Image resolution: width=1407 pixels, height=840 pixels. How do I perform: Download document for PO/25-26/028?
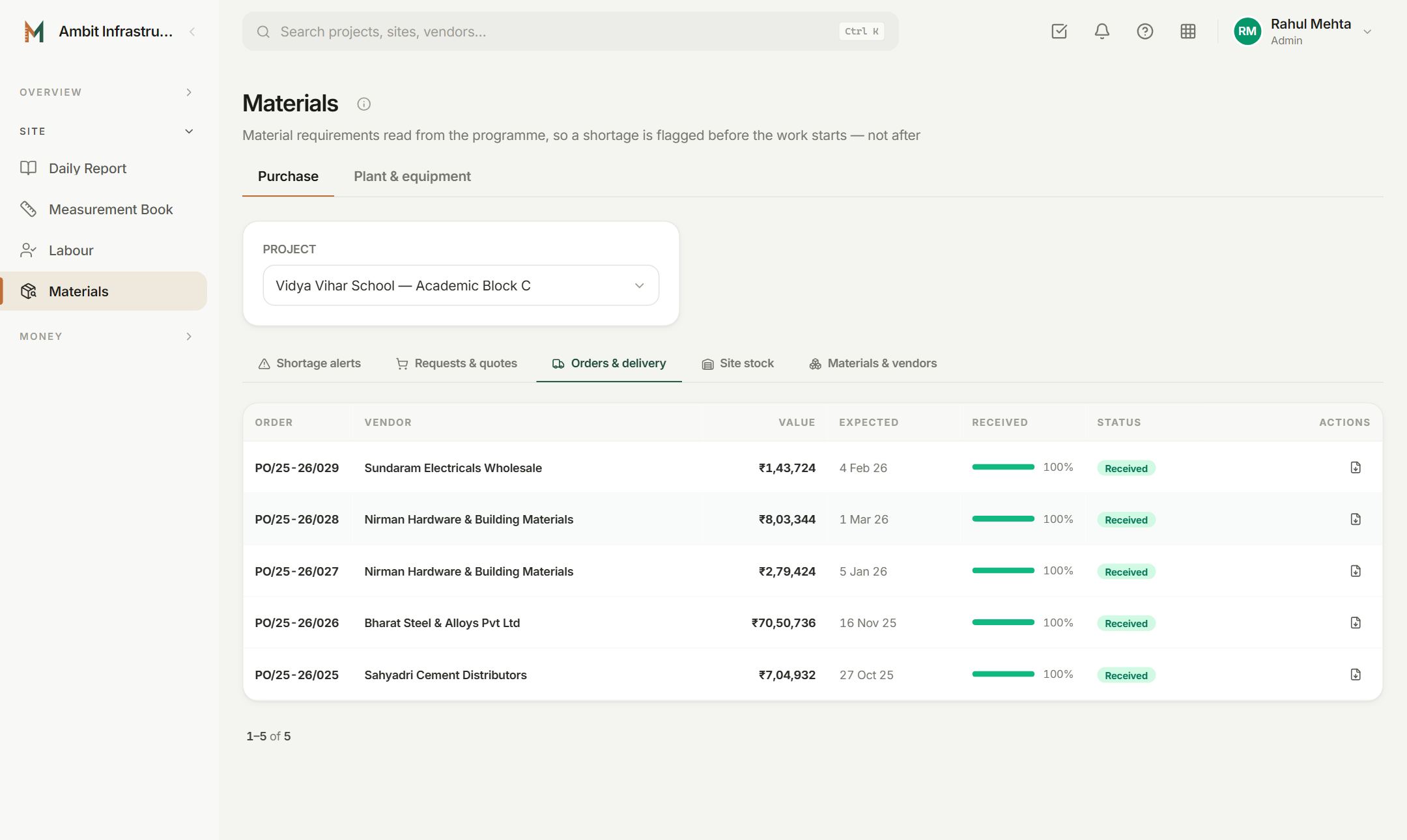point(1356,519)
